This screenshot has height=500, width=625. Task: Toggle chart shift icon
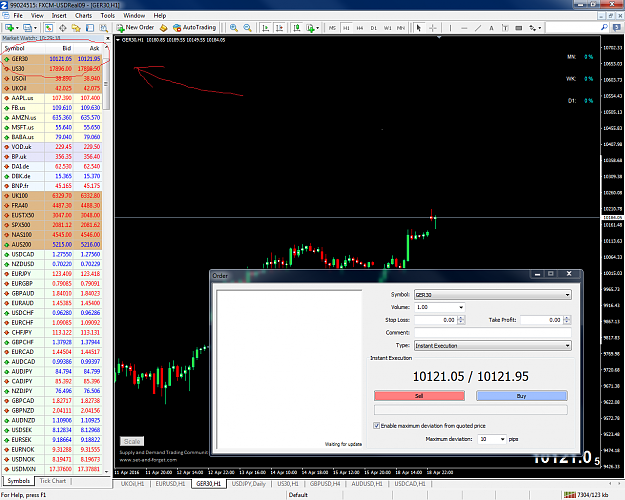tap(279, 28)
